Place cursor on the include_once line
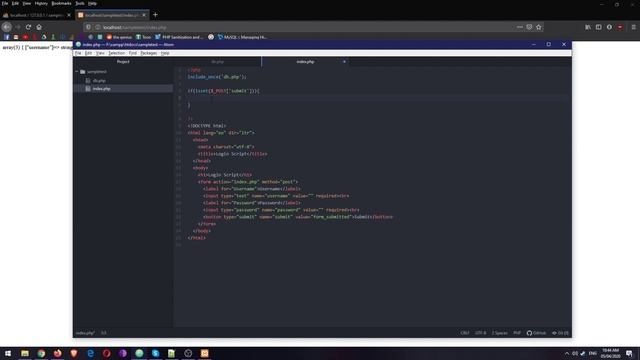 click(x=217, y=77)
